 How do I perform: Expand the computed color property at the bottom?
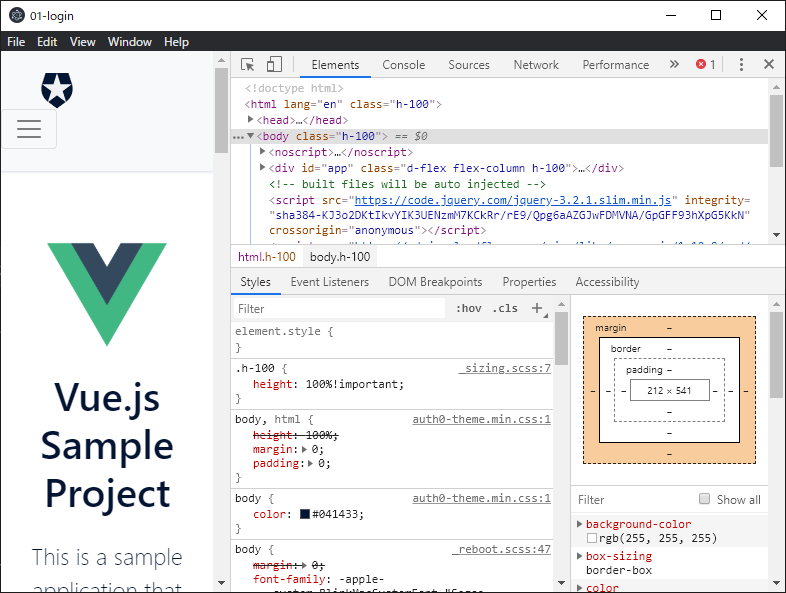(x=579, y=587)
